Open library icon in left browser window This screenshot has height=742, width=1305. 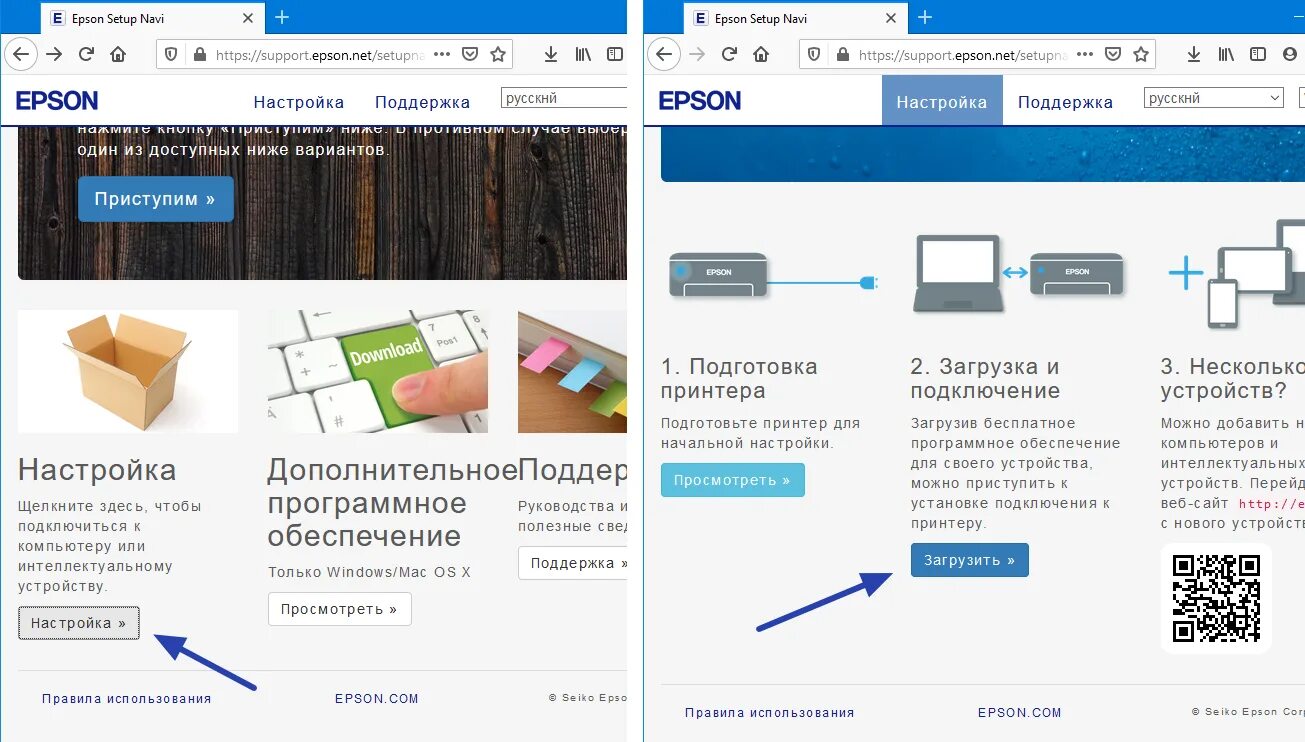coord(583,54)
